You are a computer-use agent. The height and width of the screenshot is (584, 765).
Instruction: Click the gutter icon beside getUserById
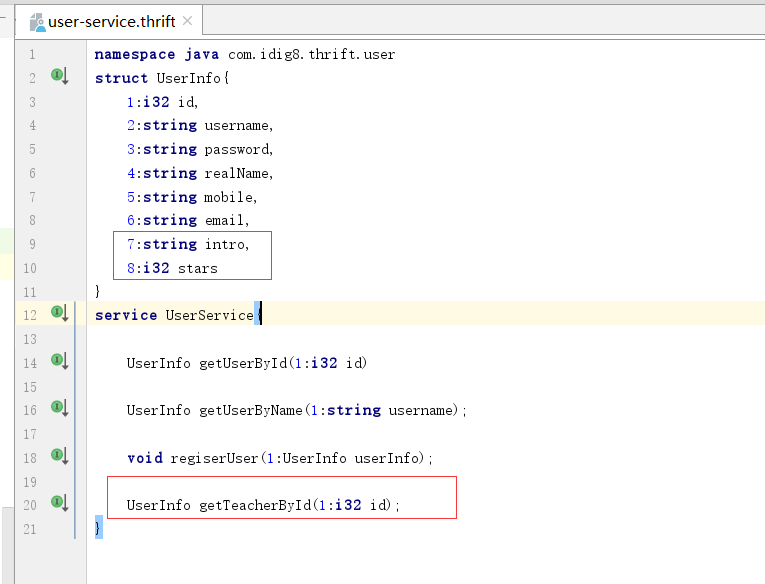(60, 362)
